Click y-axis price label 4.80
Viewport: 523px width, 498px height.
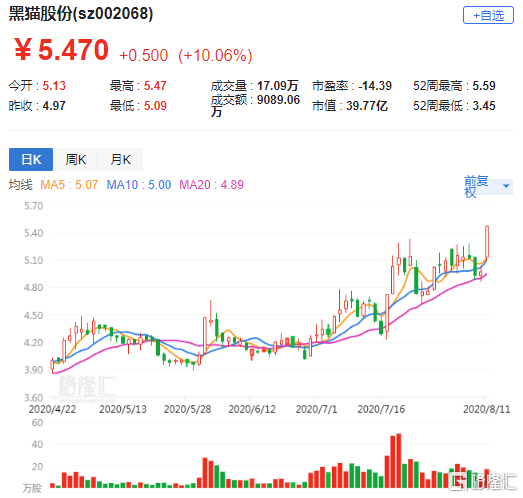pos(34,288)
